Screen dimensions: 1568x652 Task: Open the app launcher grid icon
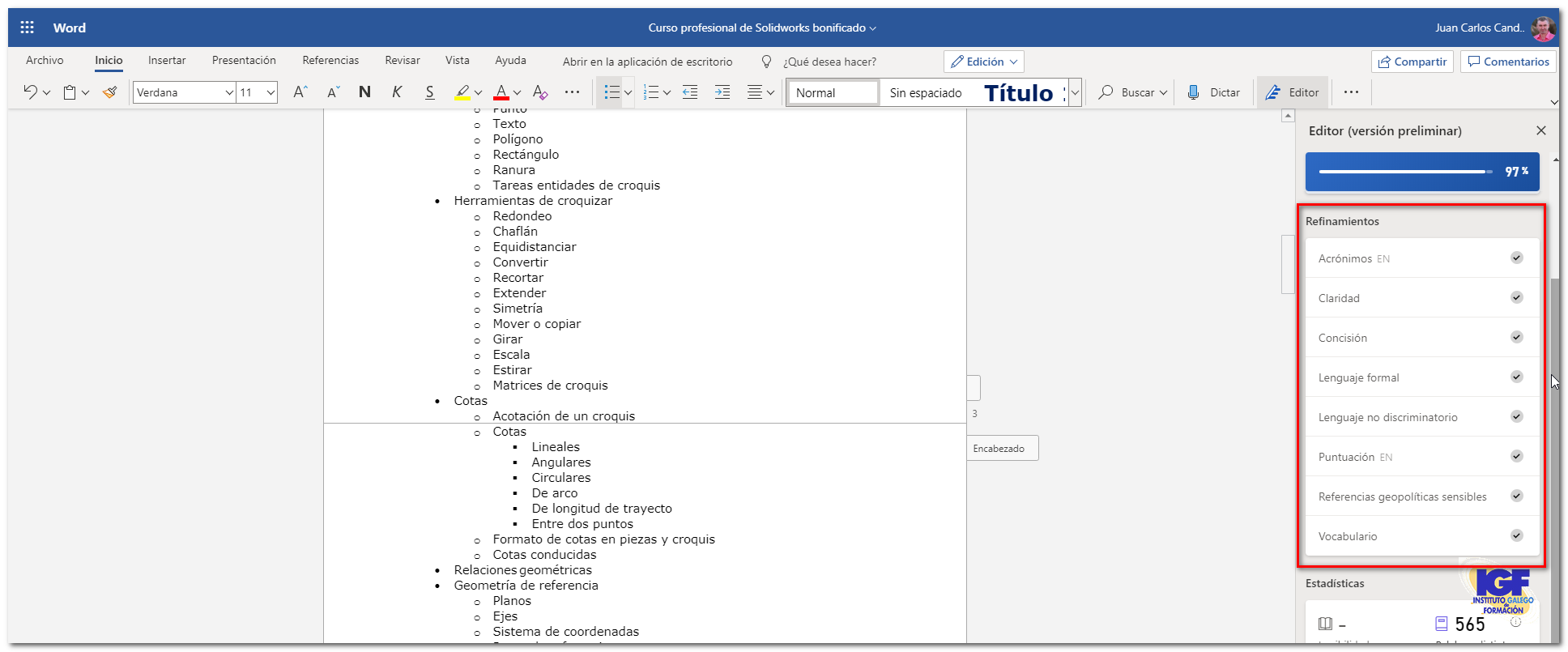(27, 28)
